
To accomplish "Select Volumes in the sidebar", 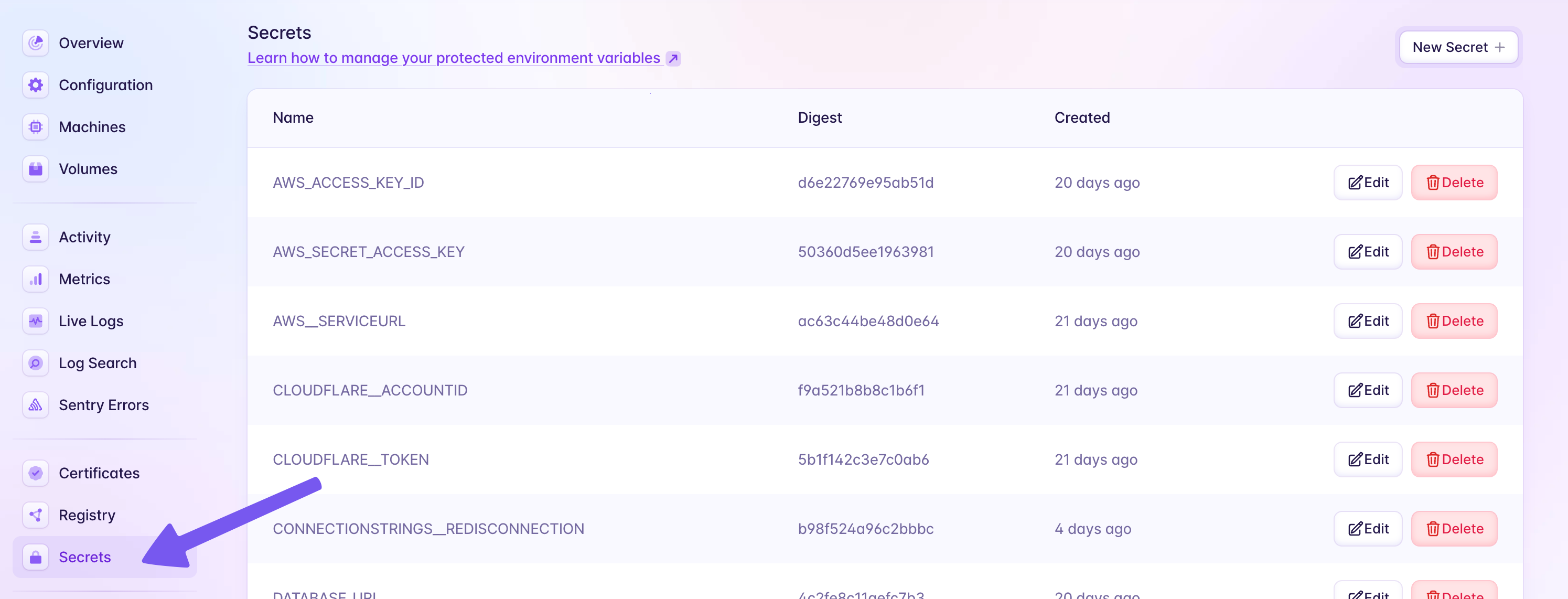I will (x=105, y=169).
